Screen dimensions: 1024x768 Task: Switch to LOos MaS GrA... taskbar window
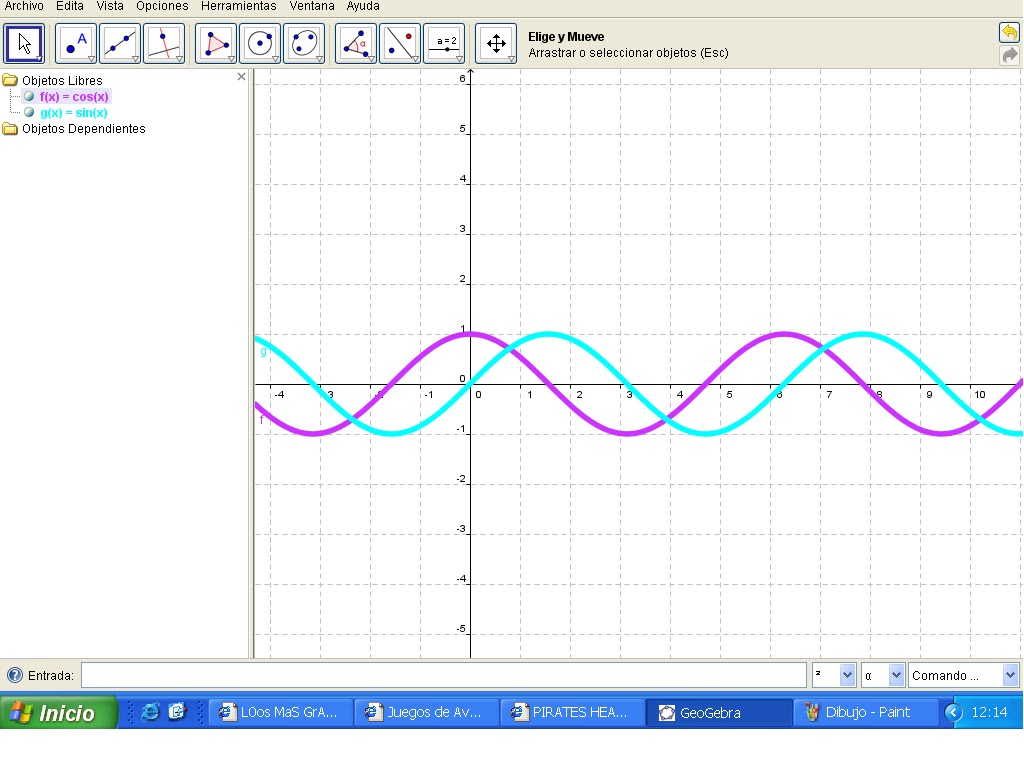tap(280, 712)
